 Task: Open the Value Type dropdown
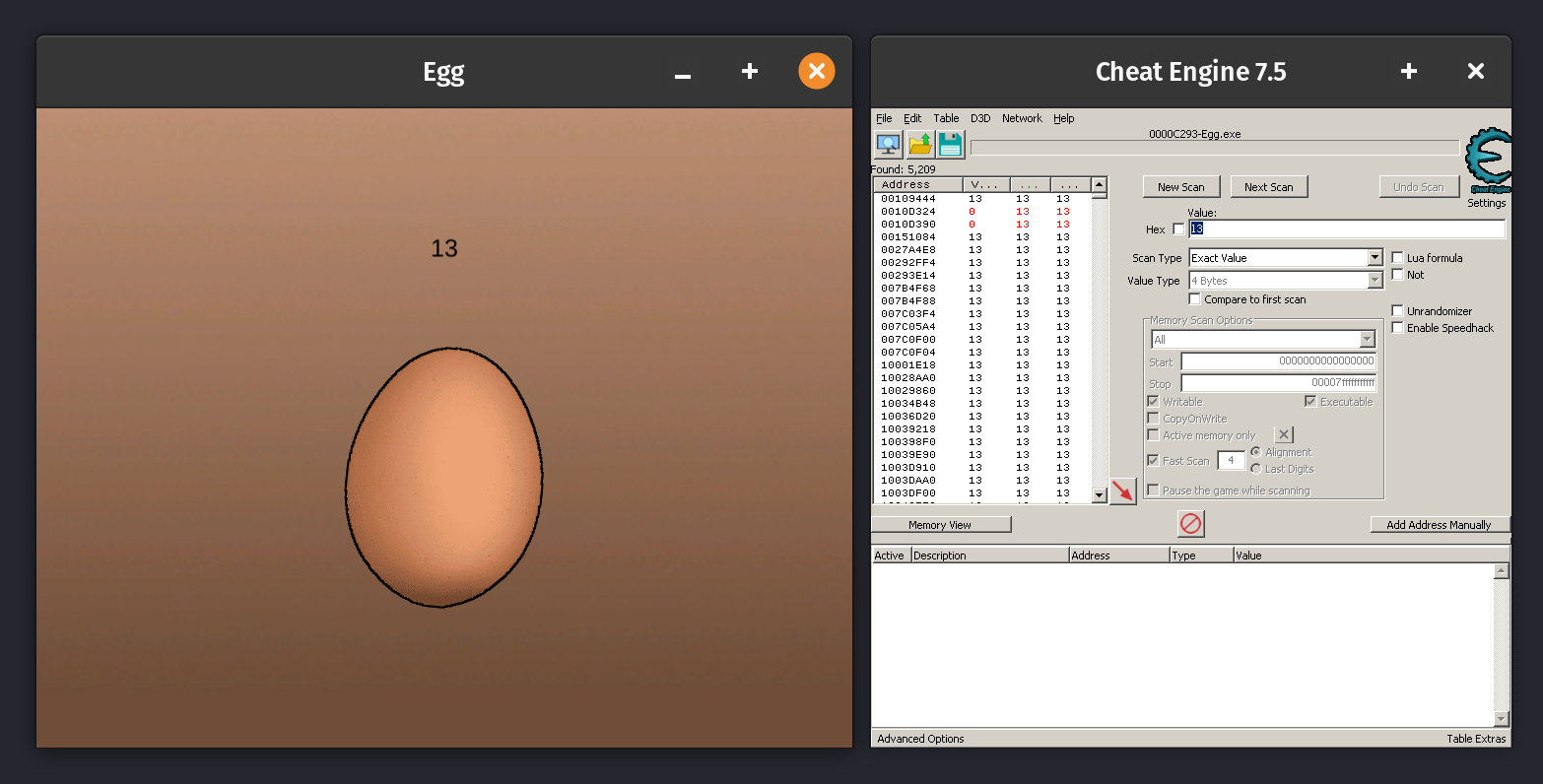point(1286,281)
